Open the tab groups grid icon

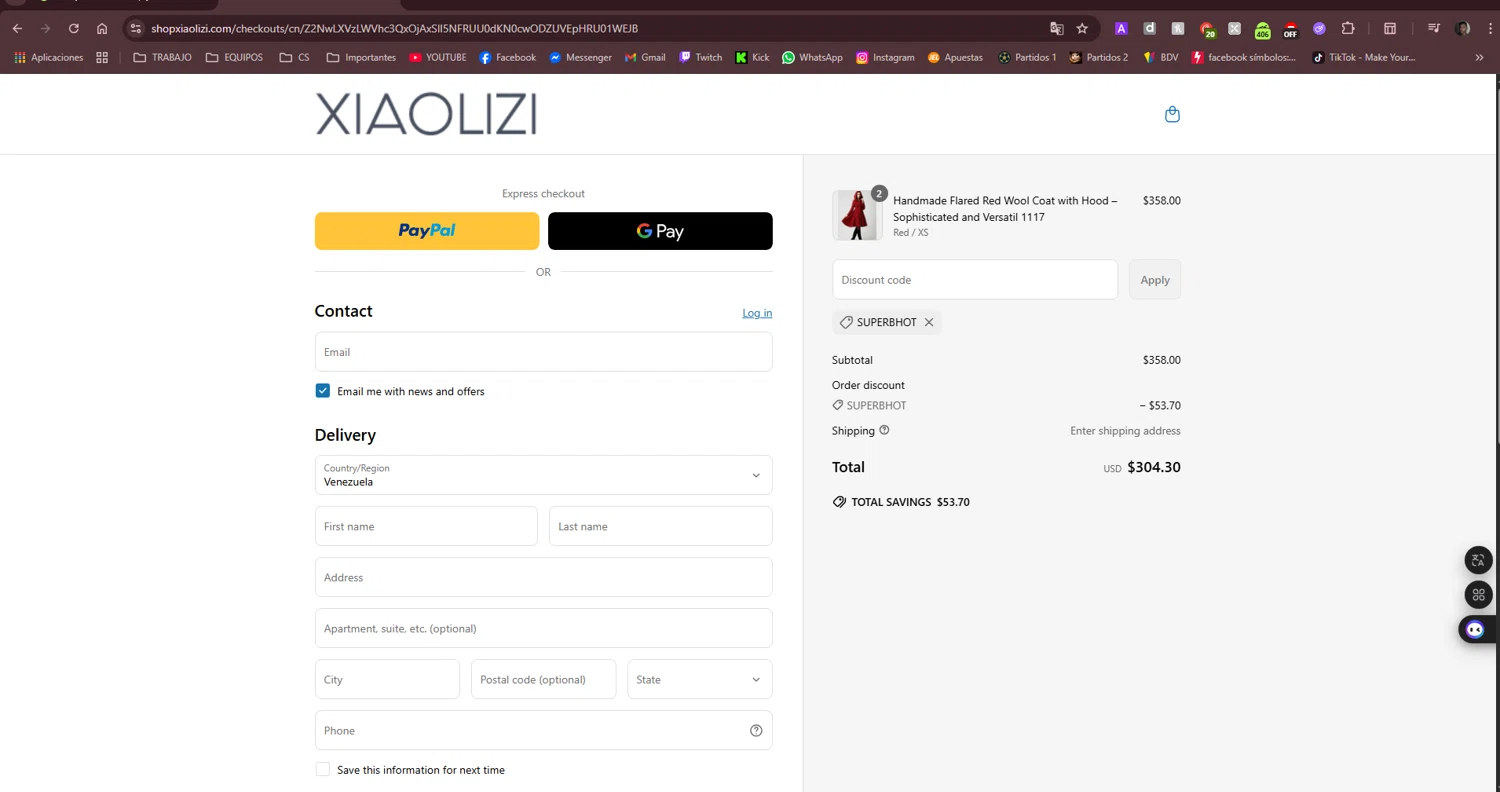102,58
